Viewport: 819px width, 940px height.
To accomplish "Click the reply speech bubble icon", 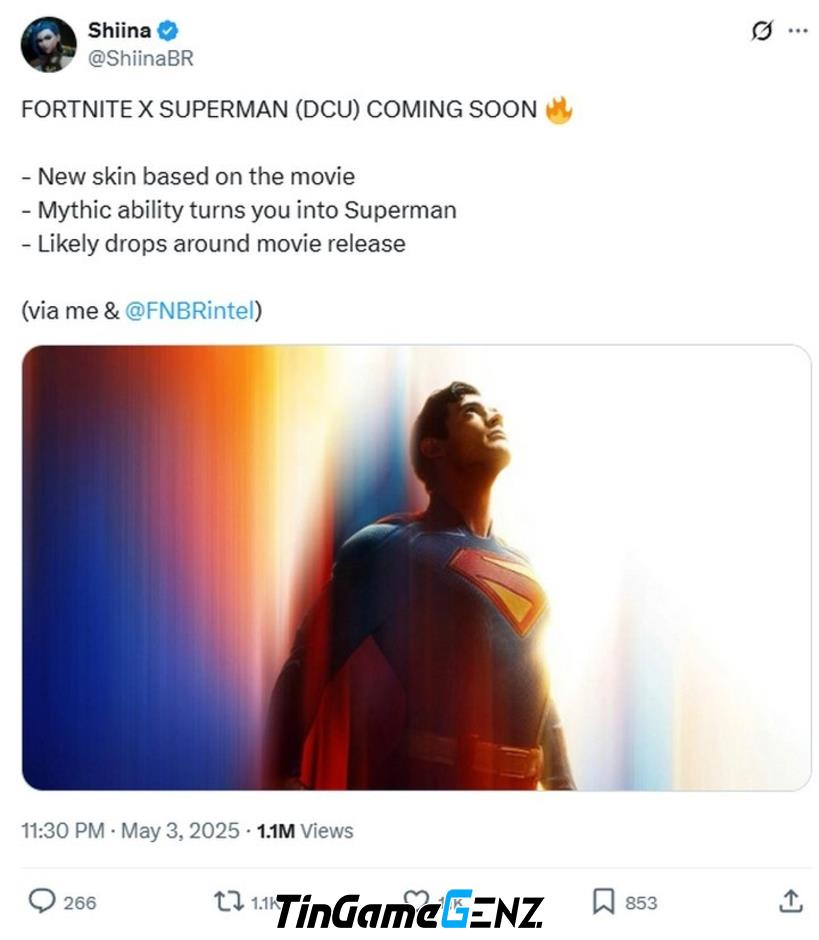I will (42, 902).
